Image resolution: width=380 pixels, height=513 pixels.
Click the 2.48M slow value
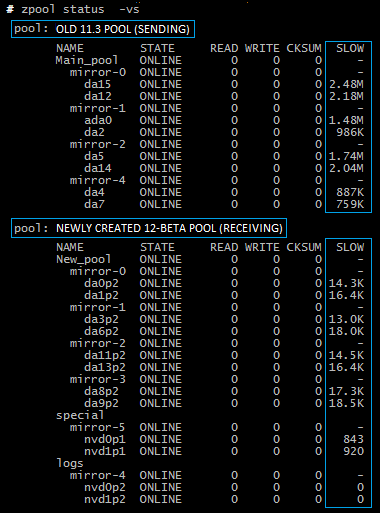pos(346,84)
